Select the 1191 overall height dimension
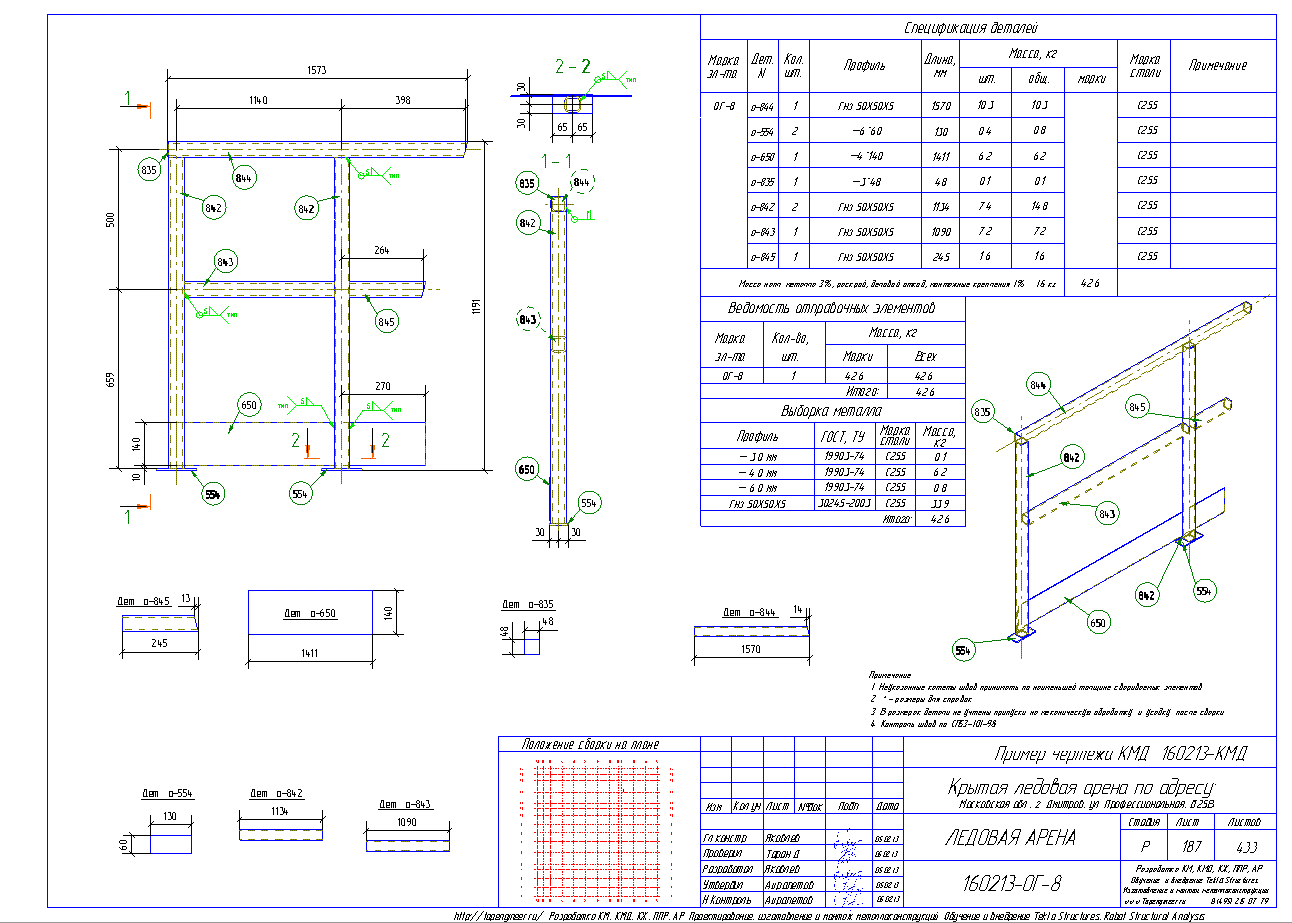 [x=478, y=305]
